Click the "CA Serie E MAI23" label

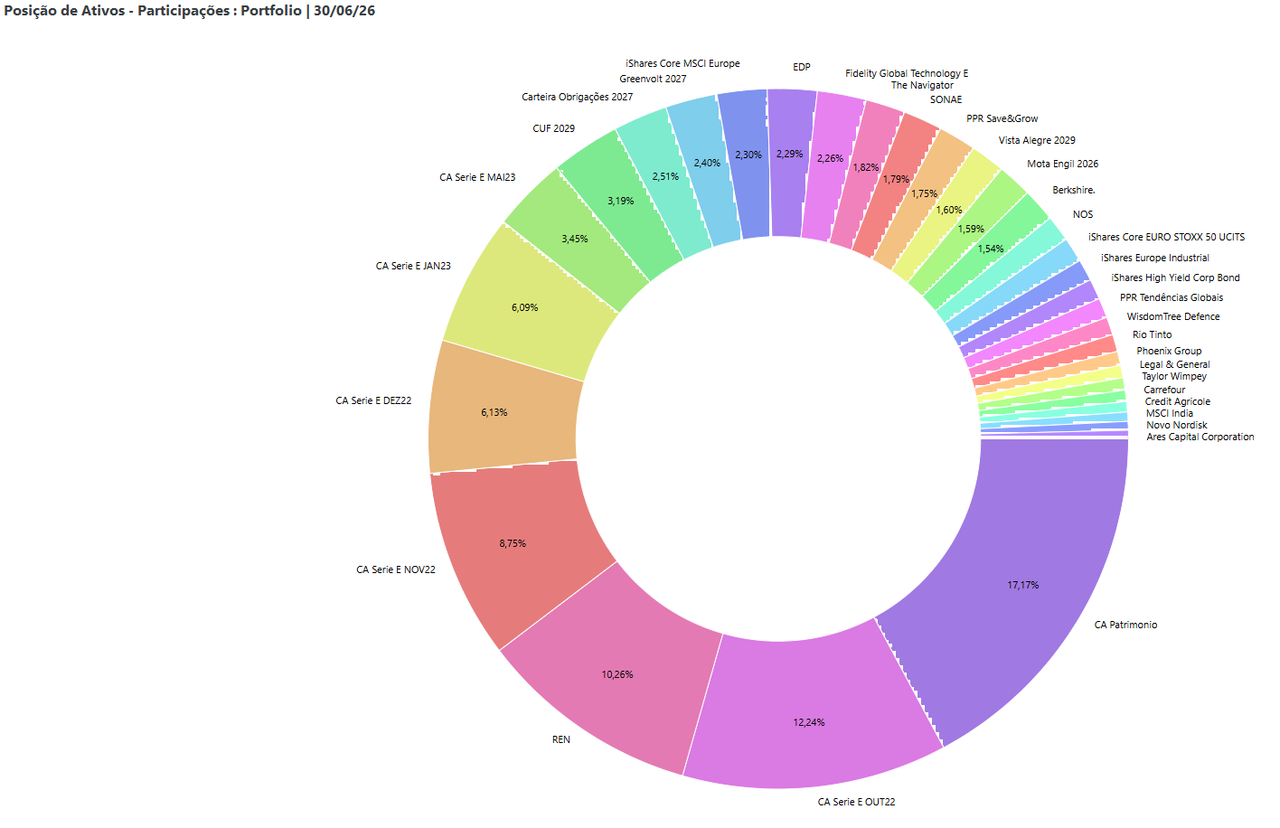(478, 177)
